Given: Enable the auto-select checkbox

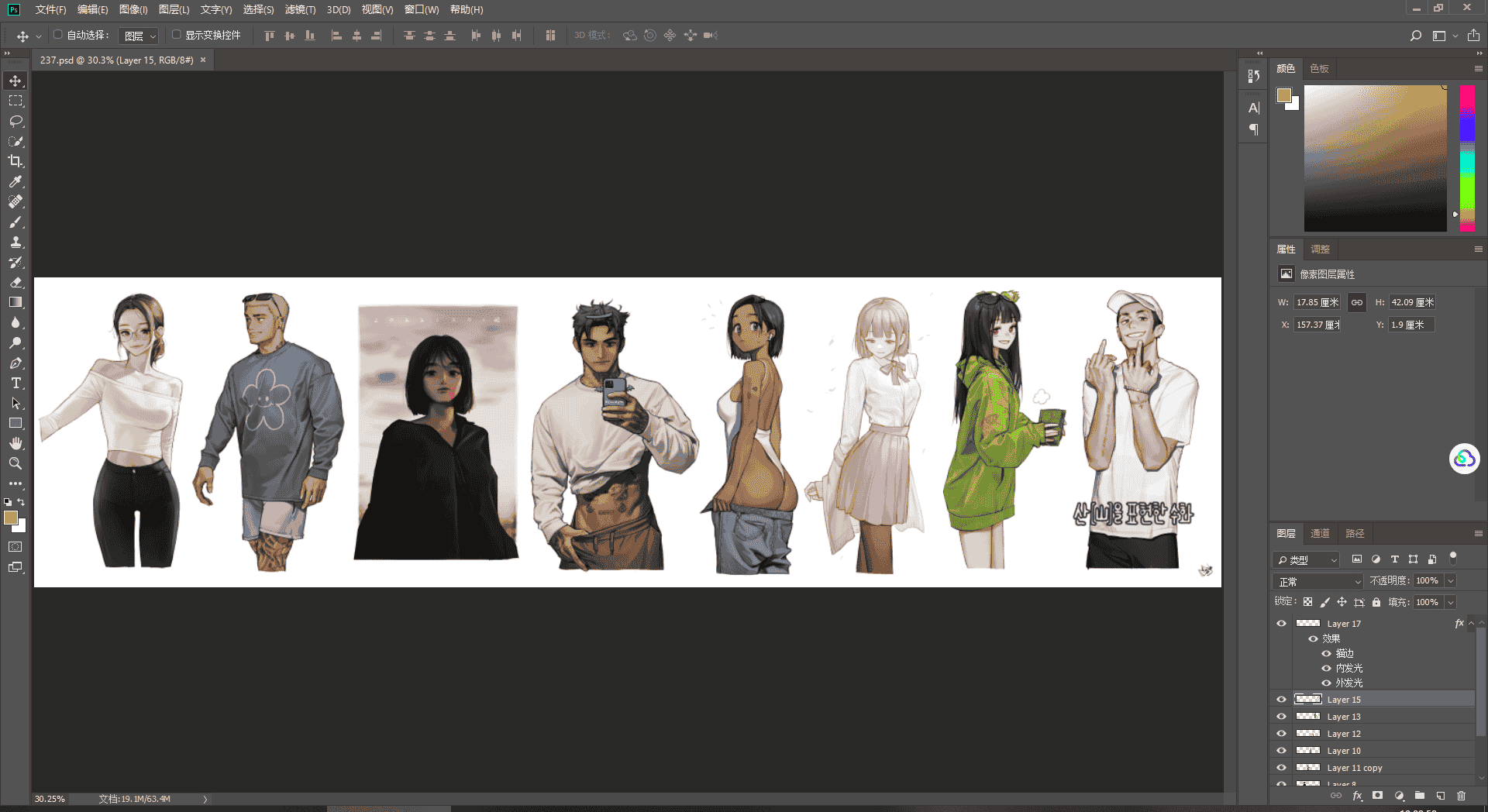Looking at the screenshot, I should 58,35.
